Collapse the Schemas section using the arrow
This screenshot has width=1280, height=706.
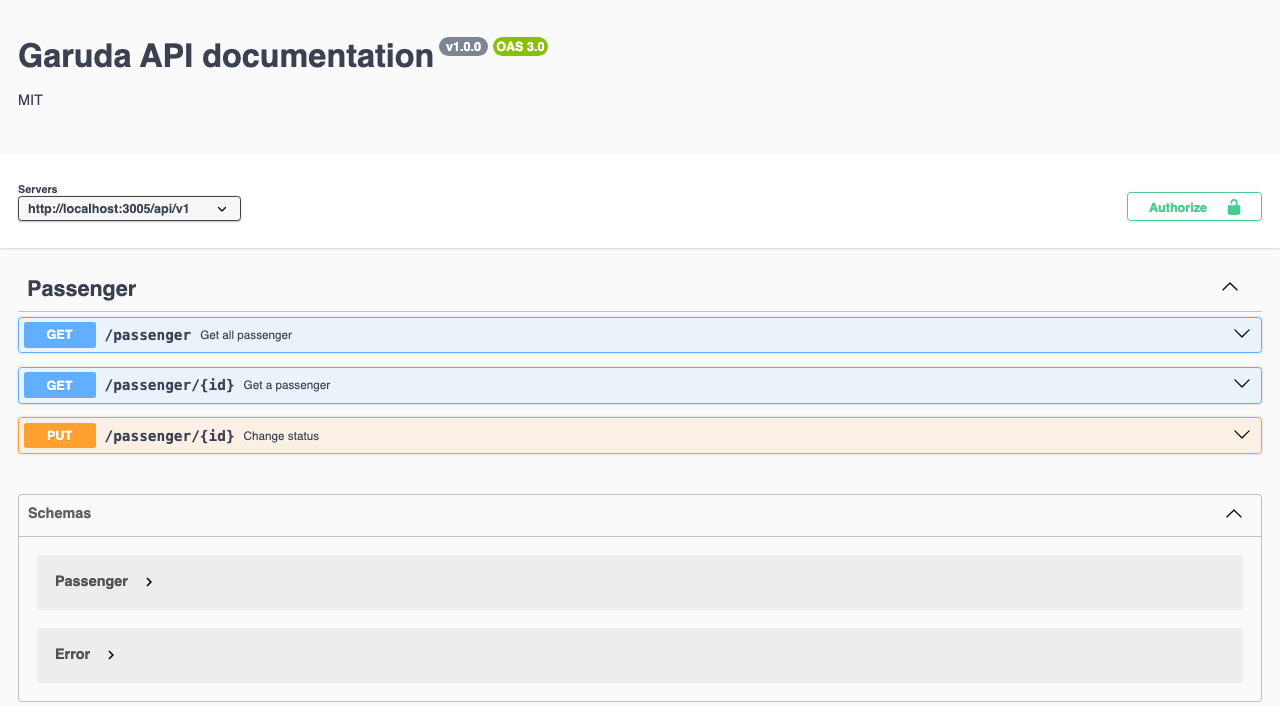click(x=1234, y=513)
